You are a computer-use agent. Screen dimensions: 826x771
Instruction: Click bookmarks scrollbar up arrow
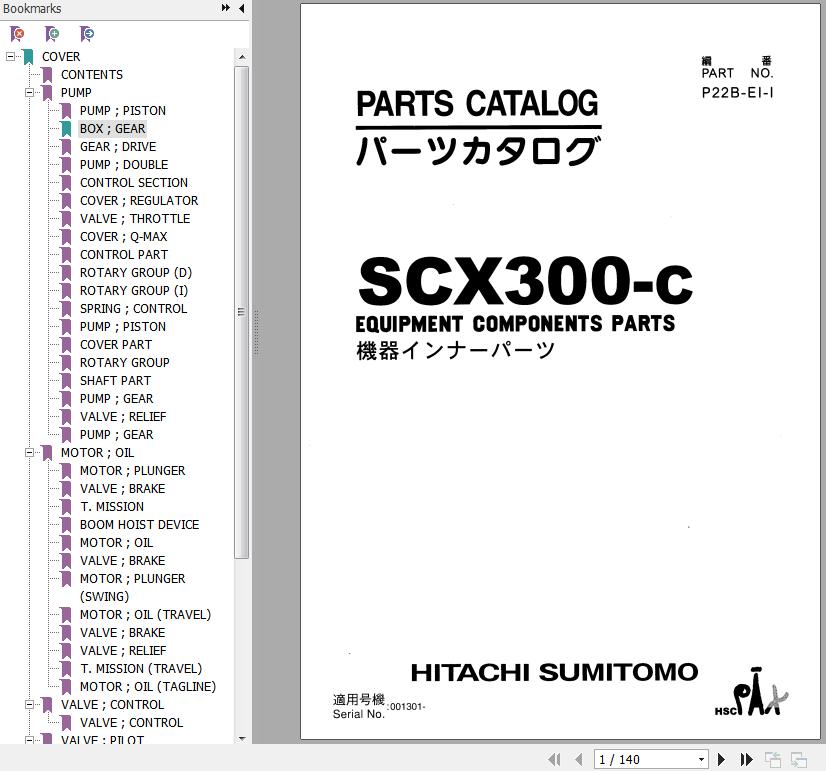tap(242, 57)
